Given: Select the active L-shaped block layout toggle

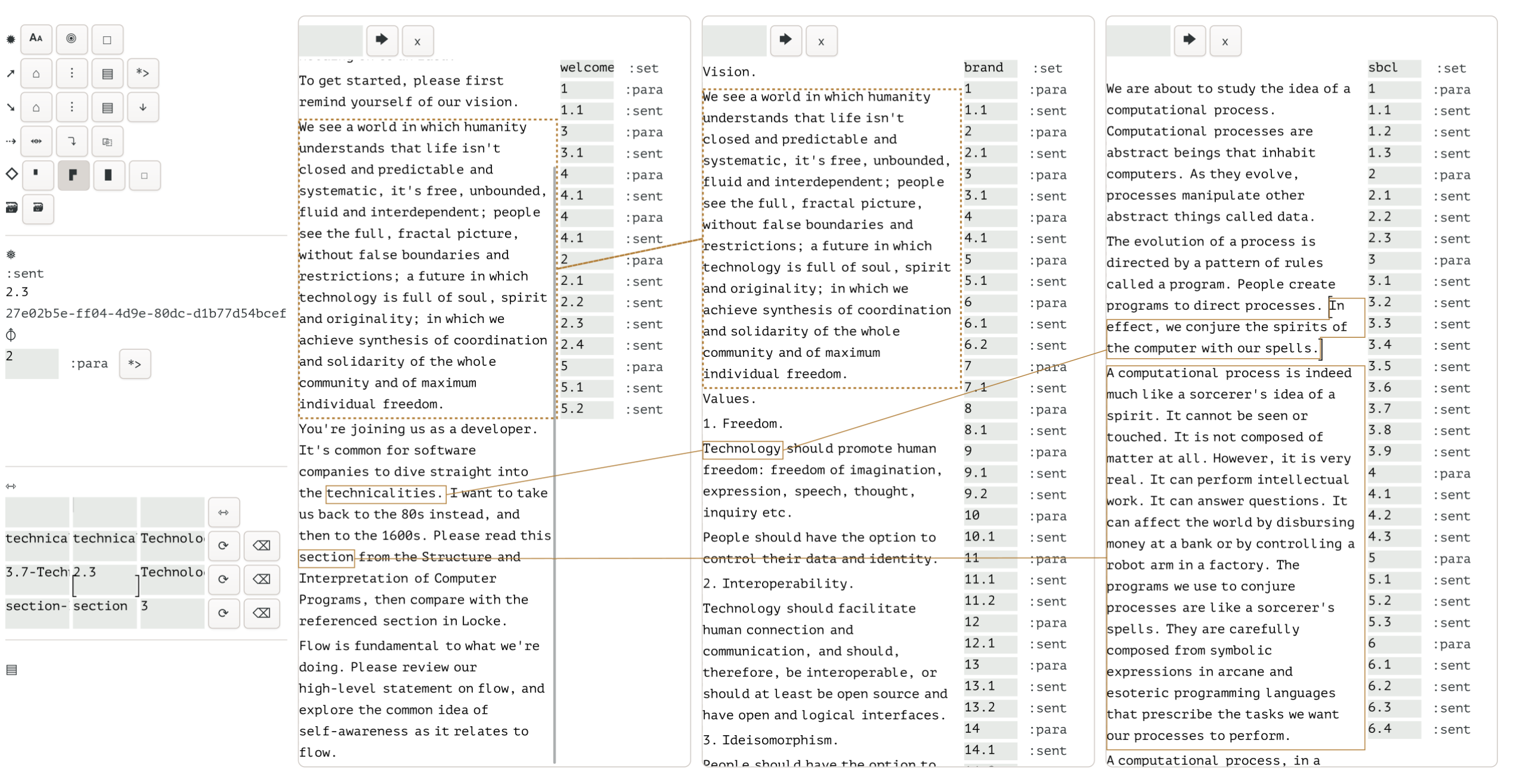Looking at the screenshot, I should pyautogui.click(x=73, y=175).
